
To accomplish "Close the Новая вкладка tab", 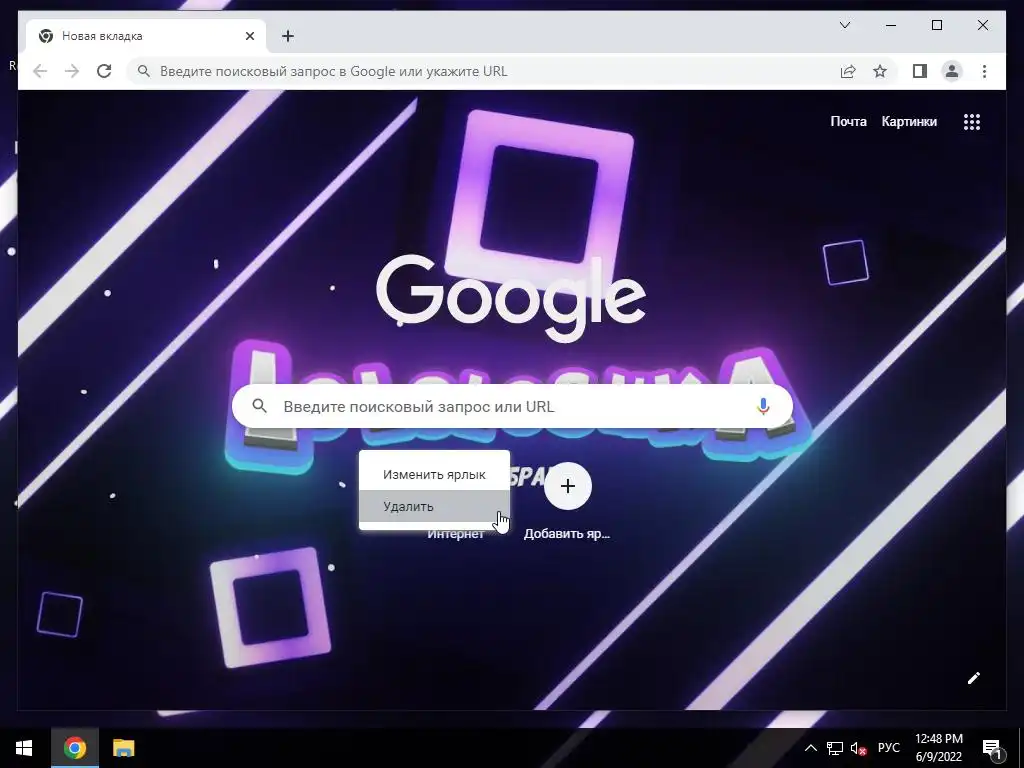I will point(249,36).
